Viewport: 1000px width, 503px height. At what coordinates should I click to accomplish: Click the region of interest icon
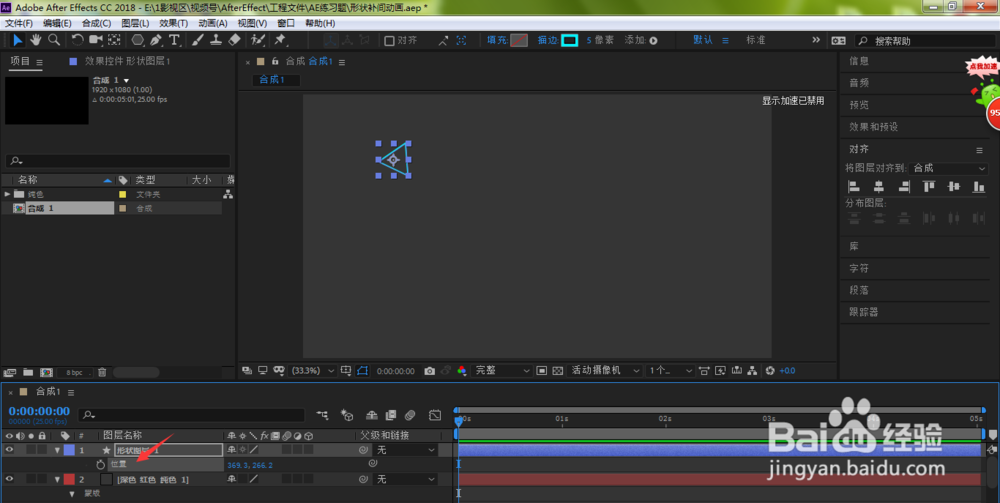click(541, 370)
